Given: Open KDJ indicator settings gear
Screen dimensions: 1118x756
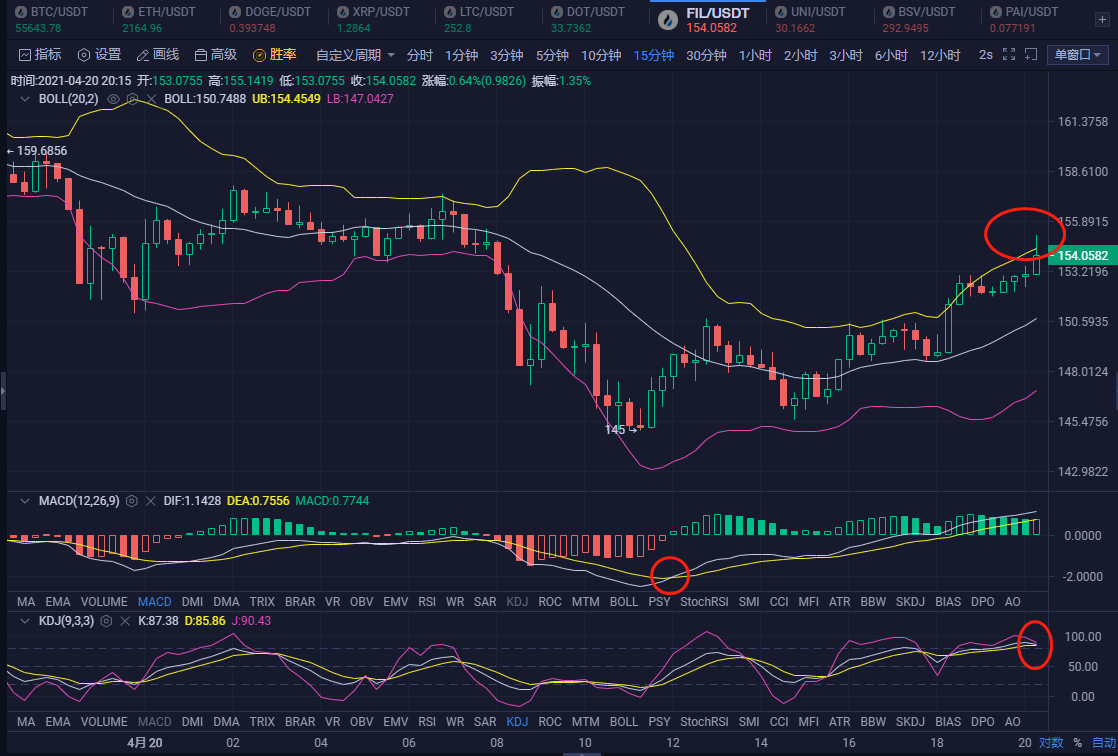Looking at the screenshot, I should (x=104, y=621).
